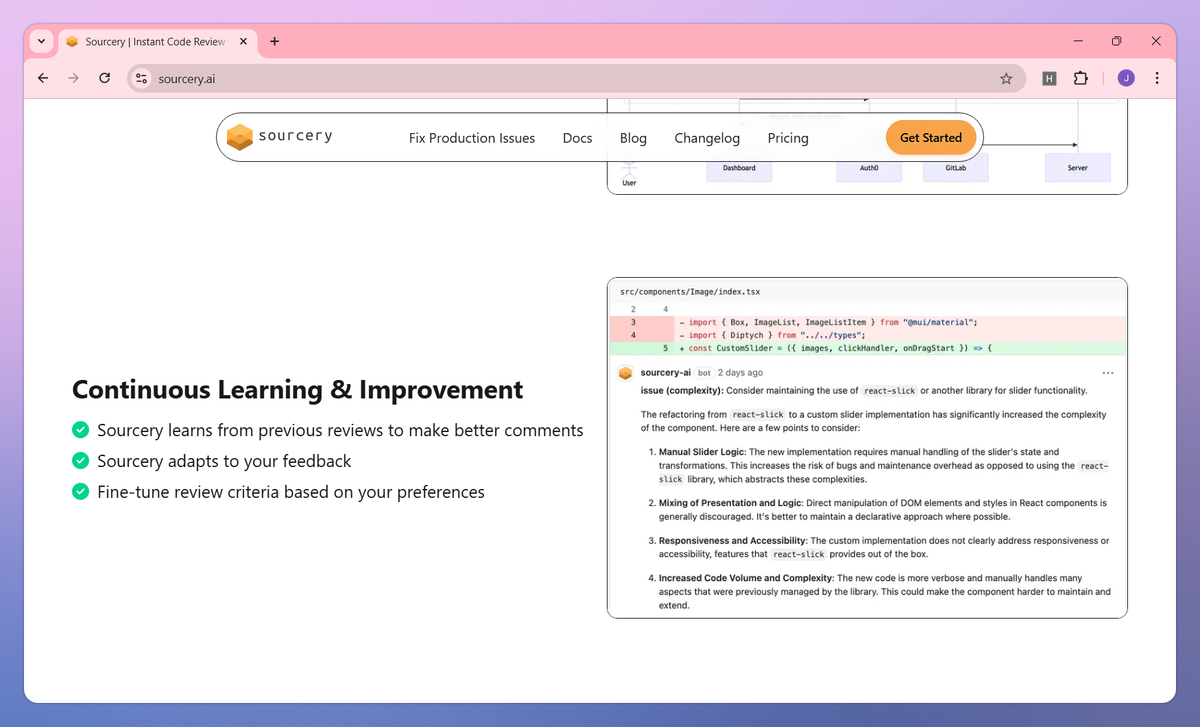
Task: Click the sourcery-ai bot avatar on the comment
Action: pos(625,372)
